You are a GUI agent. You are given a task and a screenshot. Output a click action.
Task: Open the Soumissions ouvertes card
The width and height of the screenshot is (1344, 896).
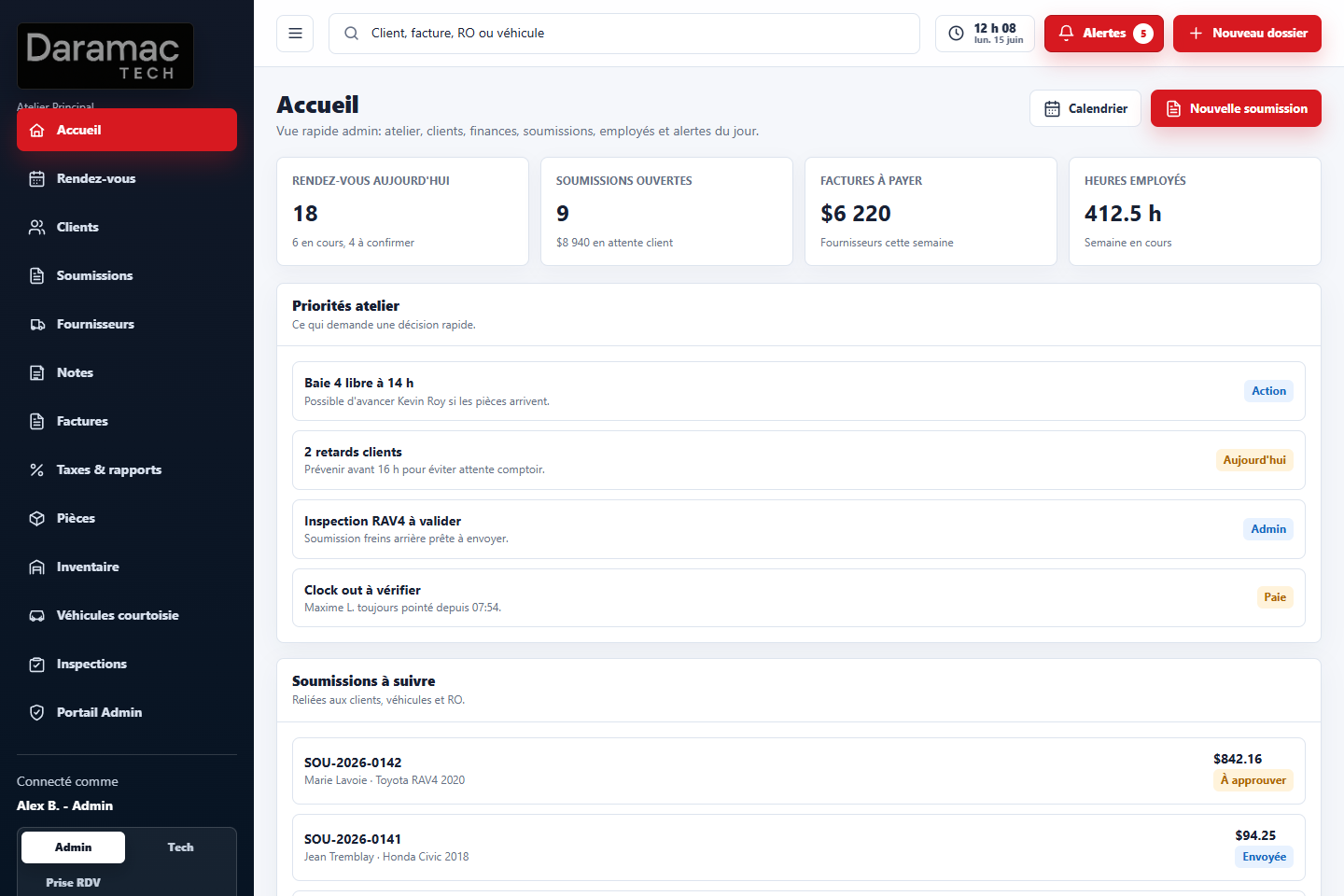coord(666,211)
